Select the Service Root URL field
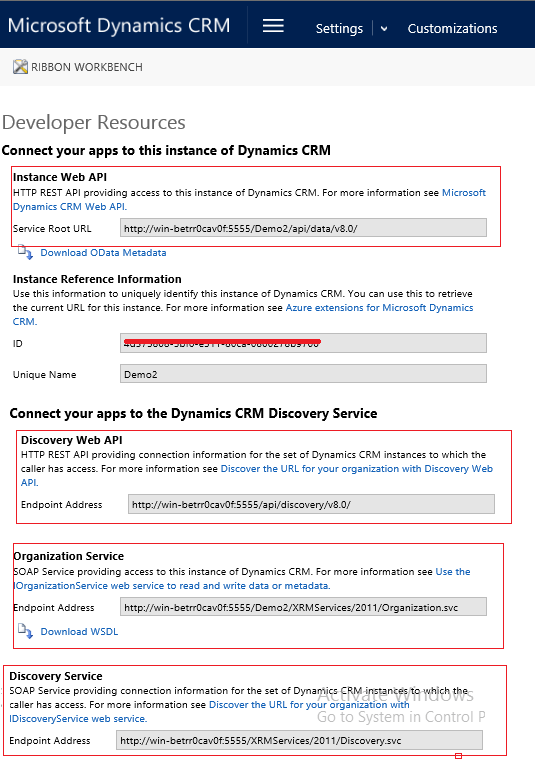 pos(303,228)
